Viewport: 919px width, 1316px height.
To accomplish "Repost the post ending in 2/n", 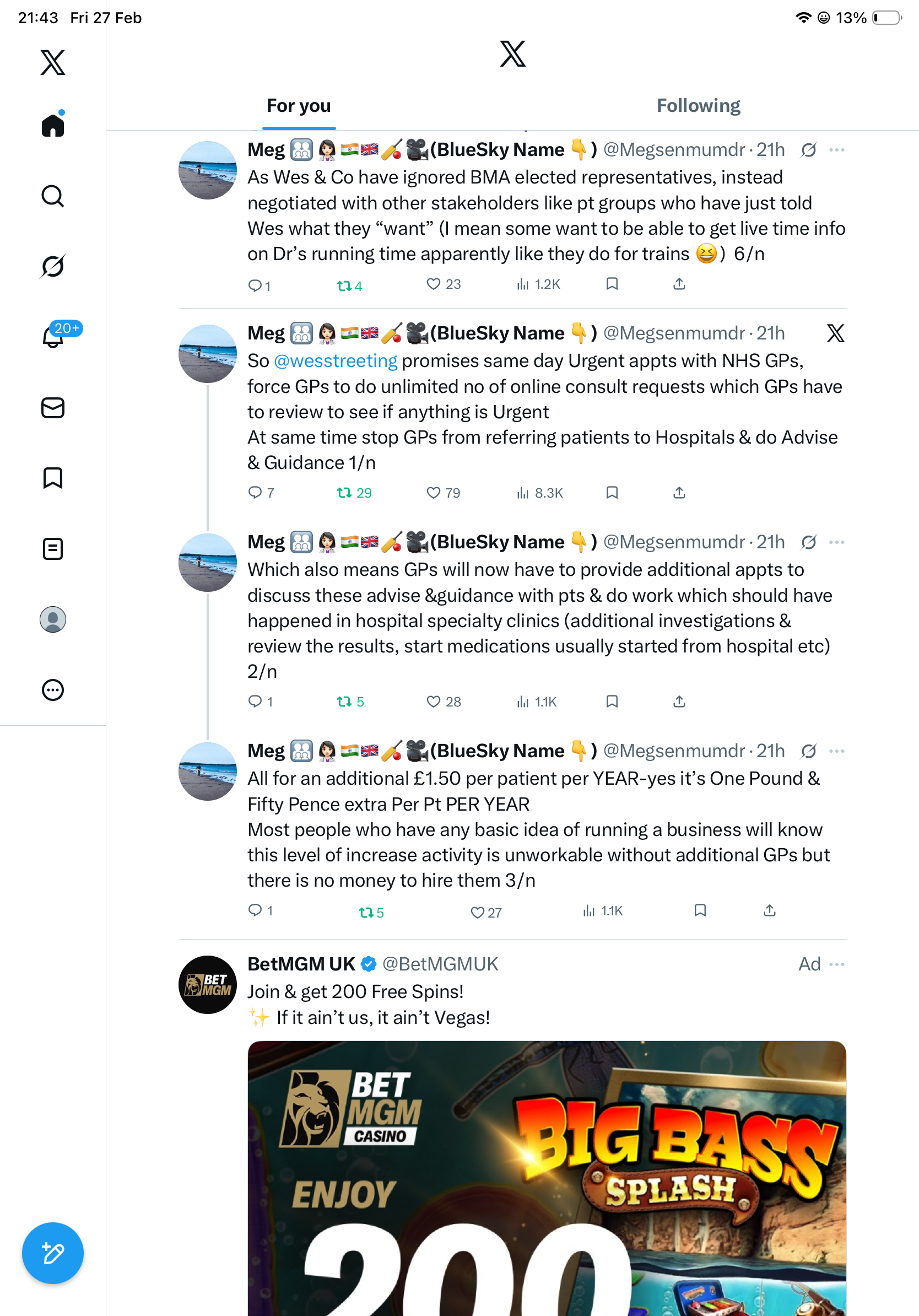I will tap(350, 702).
